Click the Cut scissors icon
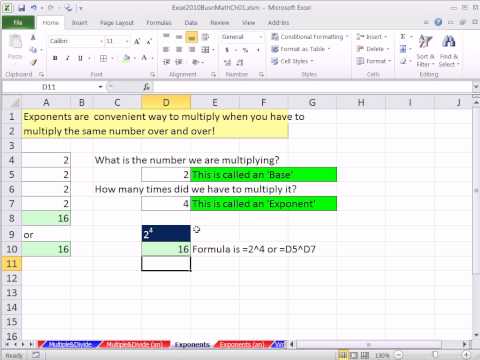 click(x=33, y=37)
